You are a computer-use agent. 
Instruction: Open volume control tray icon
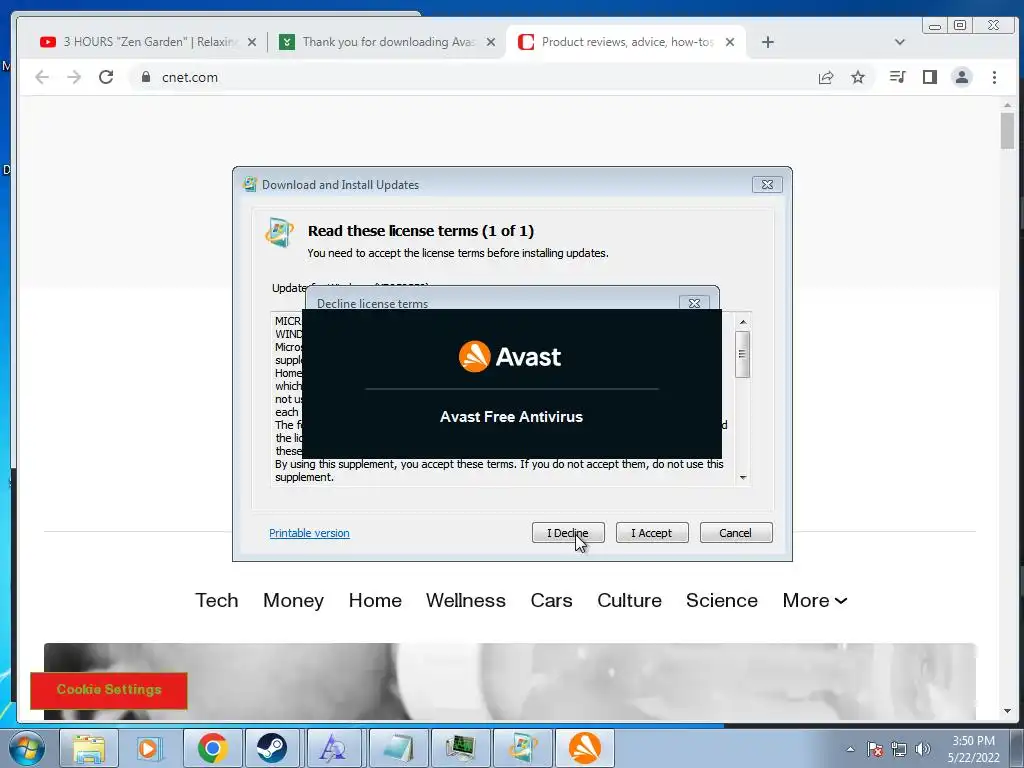(923, 749)
